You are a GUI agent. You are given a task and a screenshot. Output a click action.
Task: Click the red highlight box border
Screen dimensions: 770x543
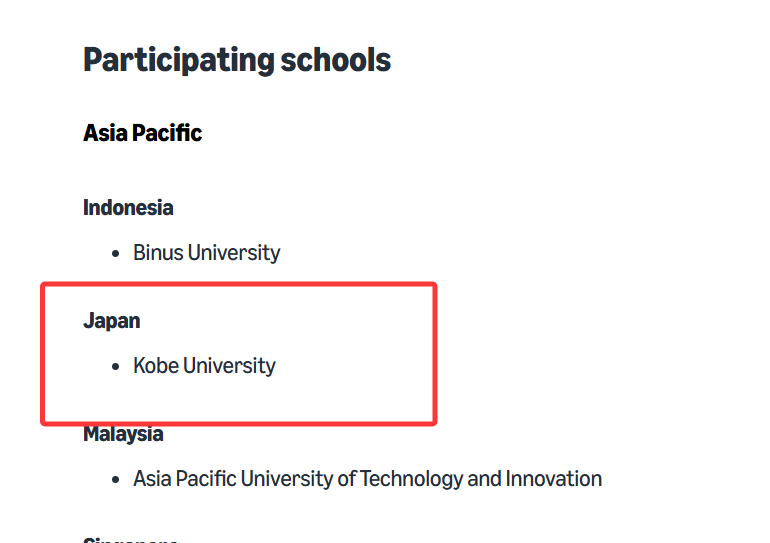pyautogui.click(x=239, y=285)
